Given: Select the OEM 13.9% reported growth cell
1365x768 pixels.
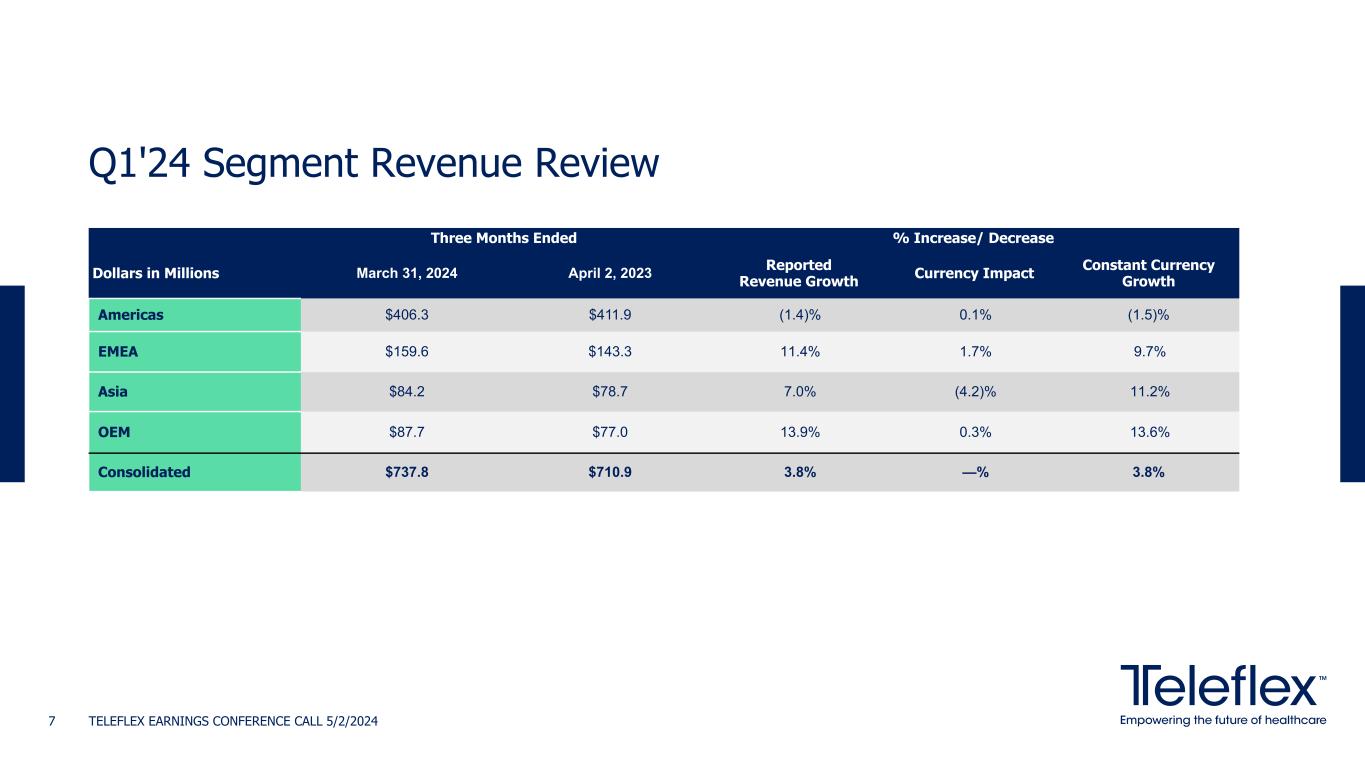Looking at the screenshot, I should click(x=798, y=431).
